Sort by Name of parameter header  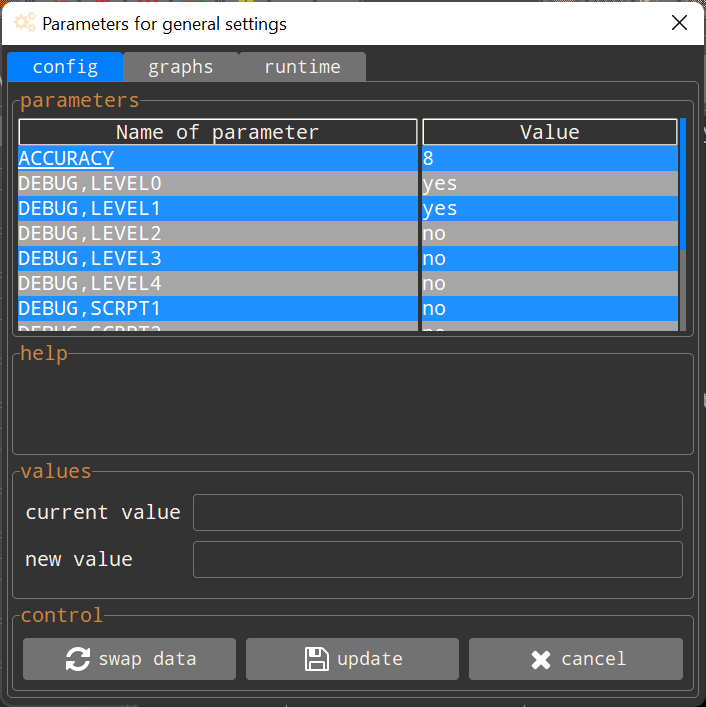pos(217,132)
